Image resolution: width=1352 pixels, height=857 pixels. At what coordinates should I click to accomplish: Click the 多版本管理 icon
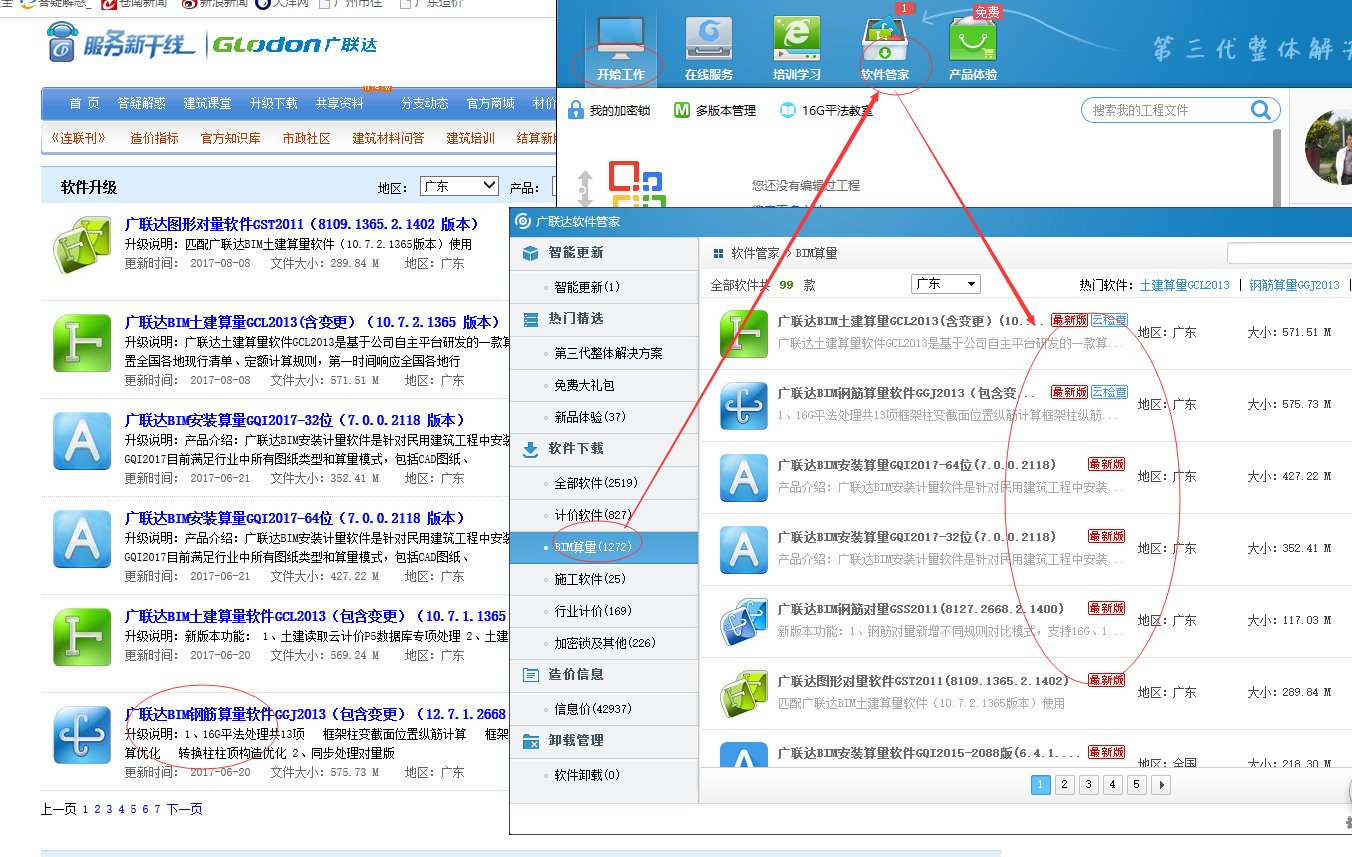(x=682, y=110)
